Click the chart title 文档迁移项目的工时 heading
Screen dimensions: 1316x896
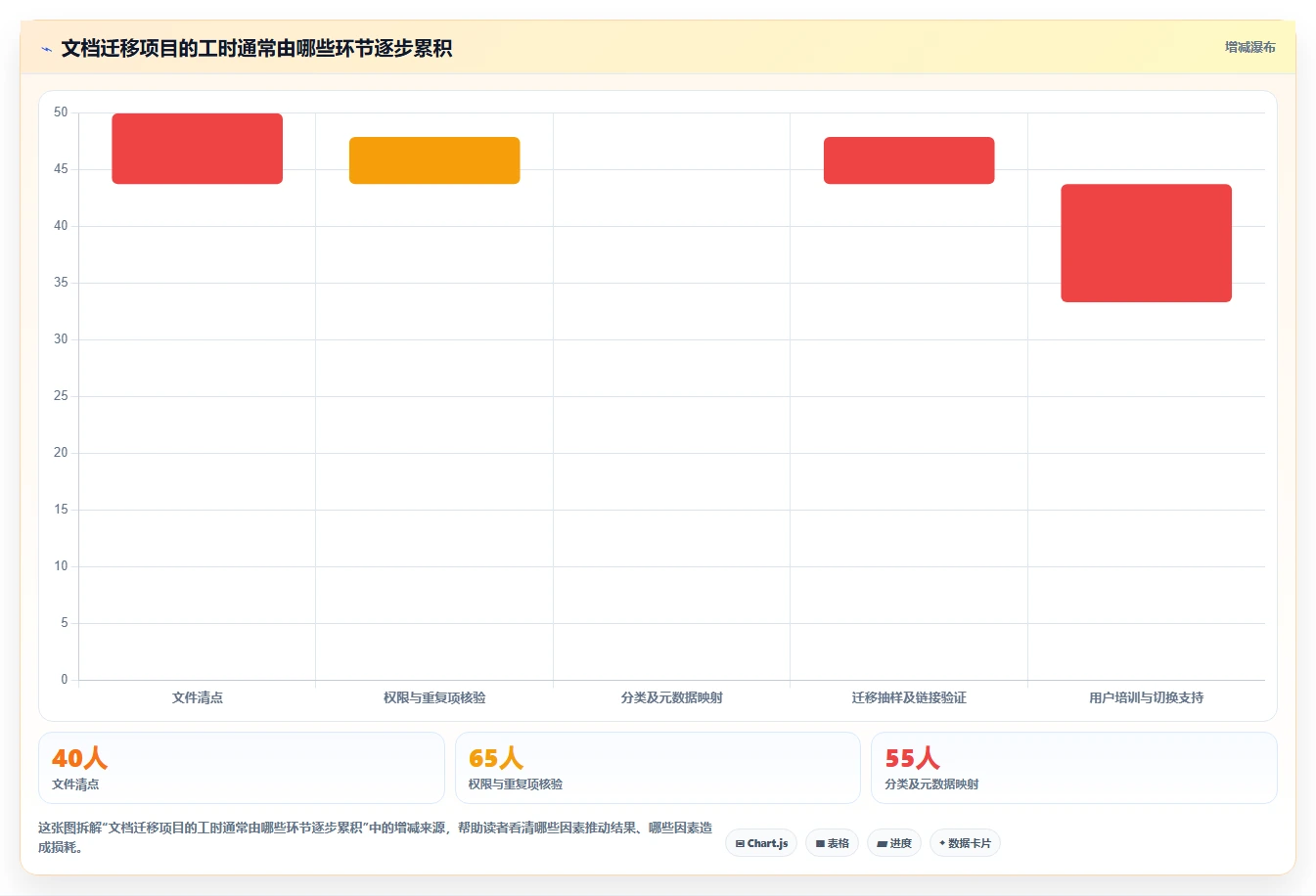coord(256,49)
